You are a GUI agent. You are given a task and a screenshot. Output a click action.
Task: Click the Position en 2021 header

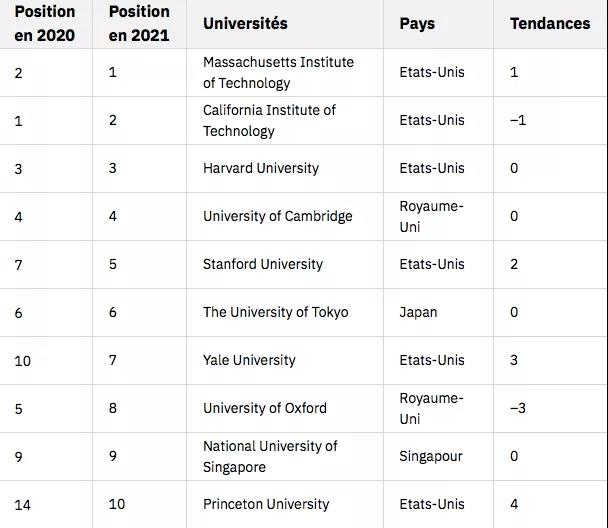(x=139, y=23)
